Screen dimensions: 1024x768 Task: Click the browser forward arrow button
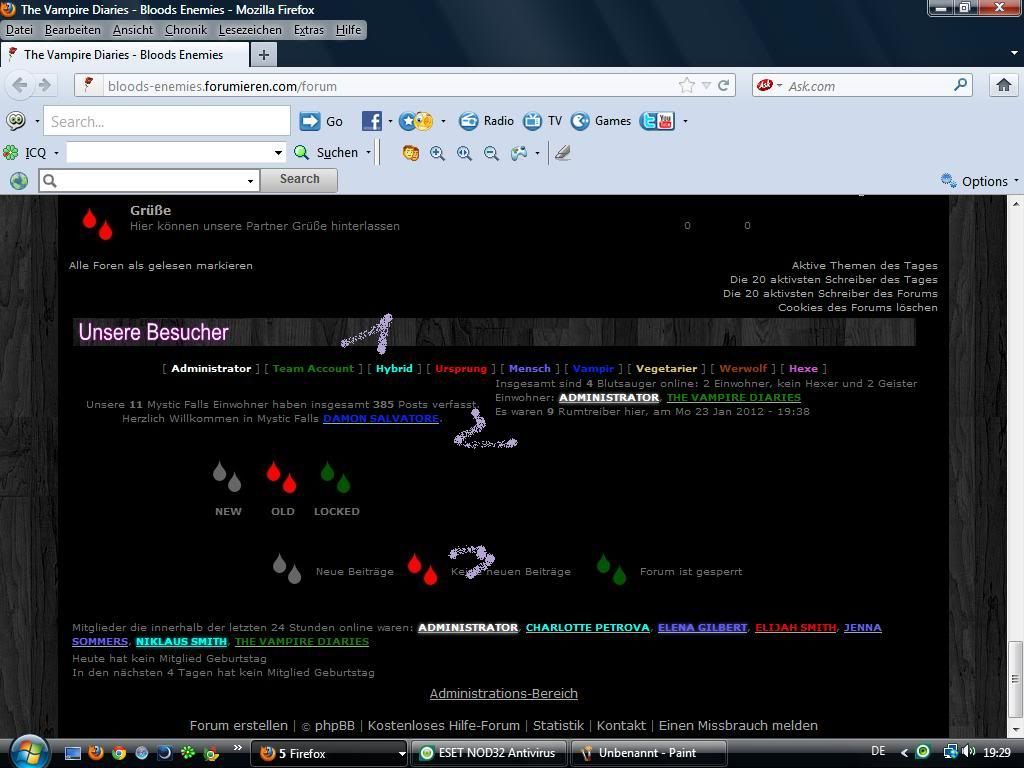pos(44,86)
